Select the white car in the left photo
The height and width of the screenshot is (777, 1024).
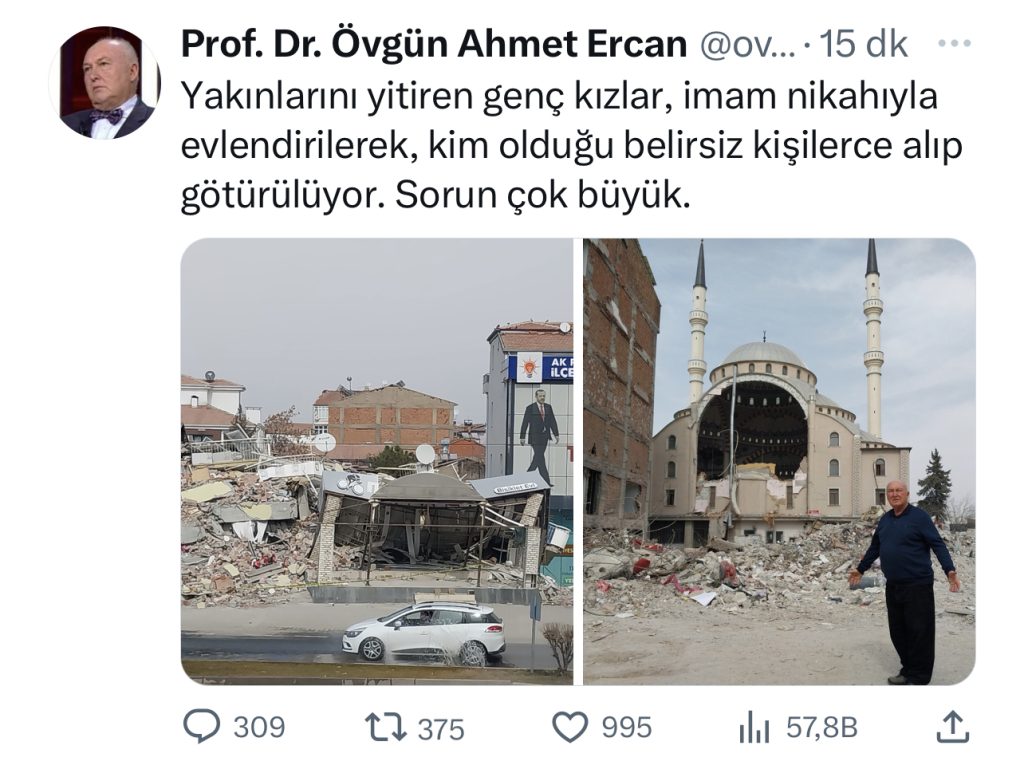[x=424, y=630]
